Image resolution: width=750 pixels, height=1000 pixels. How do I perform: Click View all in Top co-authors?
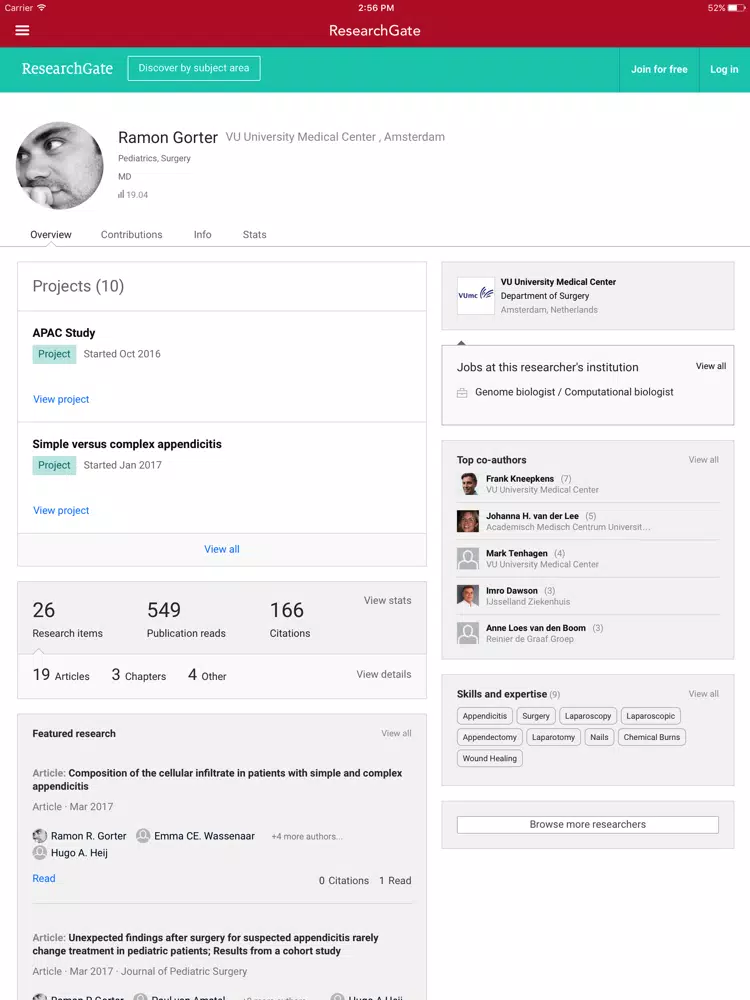tap(703, 460)
